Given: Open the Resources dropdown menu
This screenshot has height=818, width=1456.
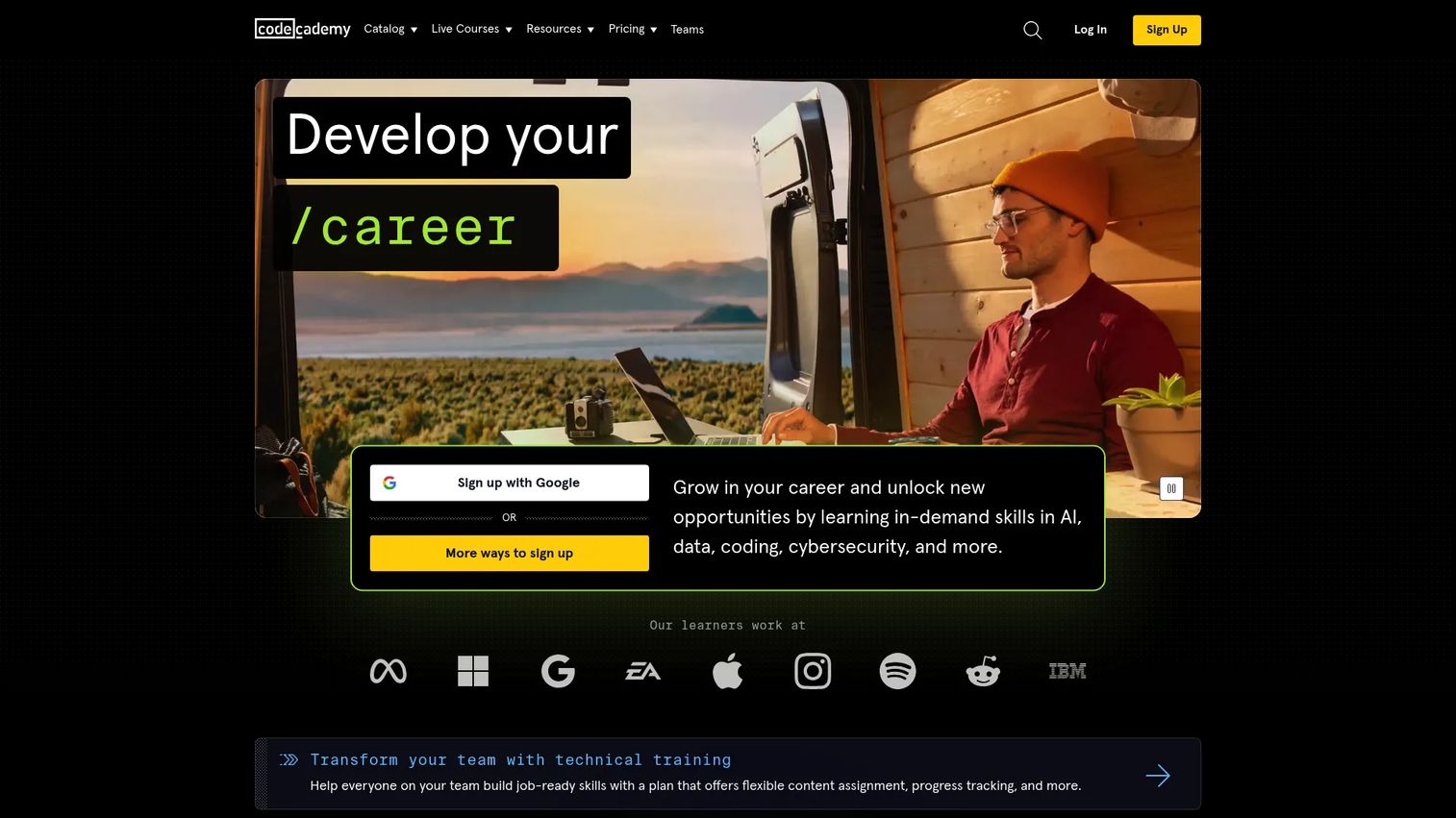Looking at the screenshot, I should [x=560, y=29].
